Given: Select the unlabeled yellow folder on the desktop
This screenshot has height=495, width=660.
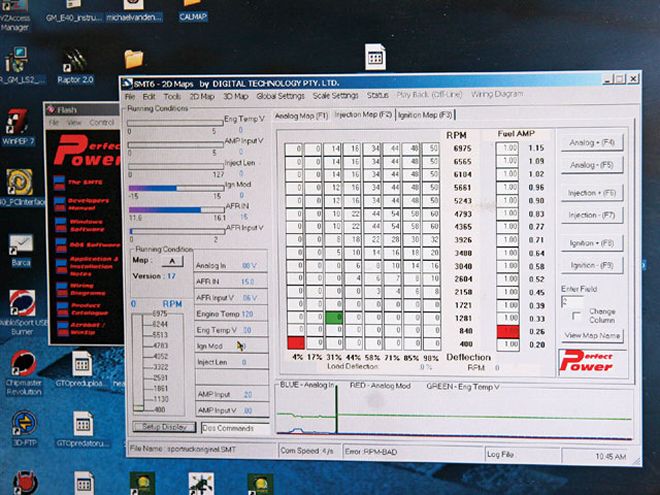Looking at the screenshot, I should coord(134,59).
